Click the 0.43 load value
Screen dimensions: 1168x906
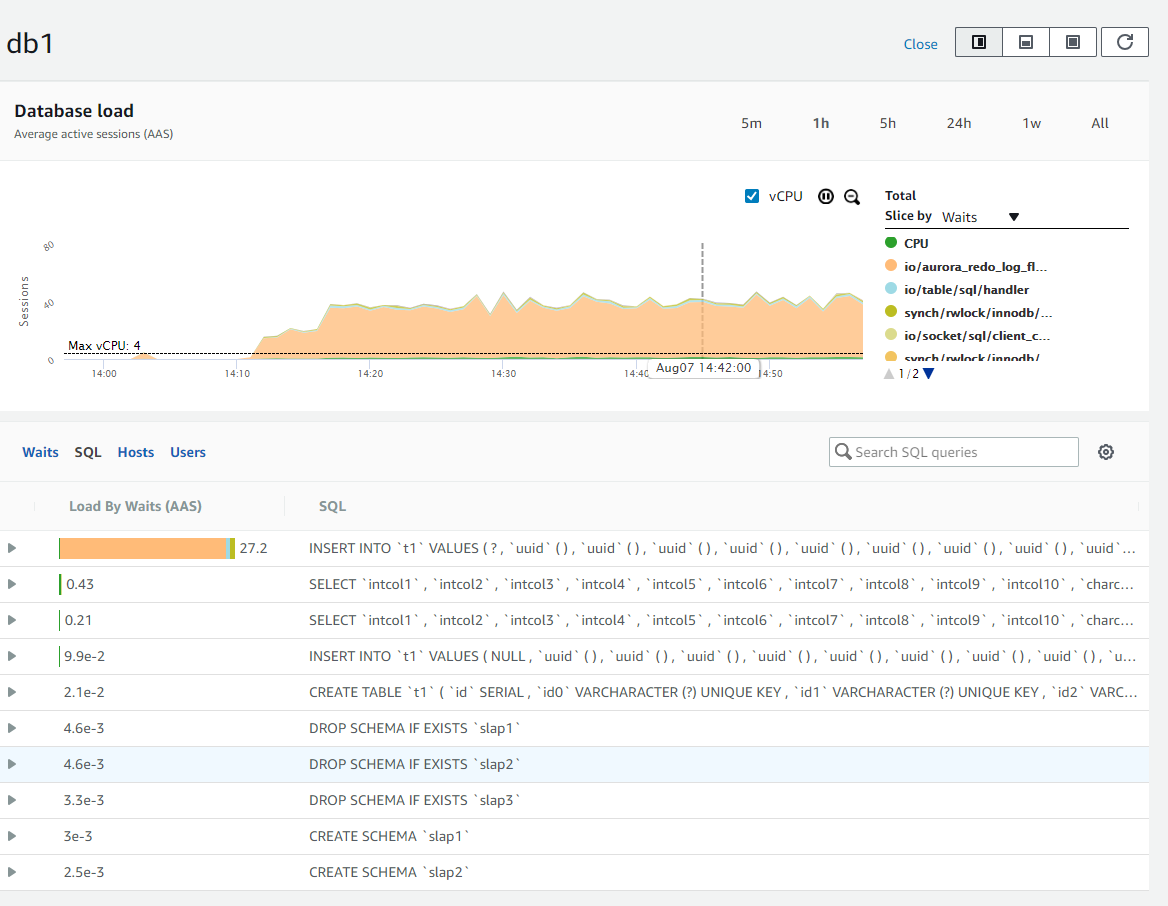(80, 584)
